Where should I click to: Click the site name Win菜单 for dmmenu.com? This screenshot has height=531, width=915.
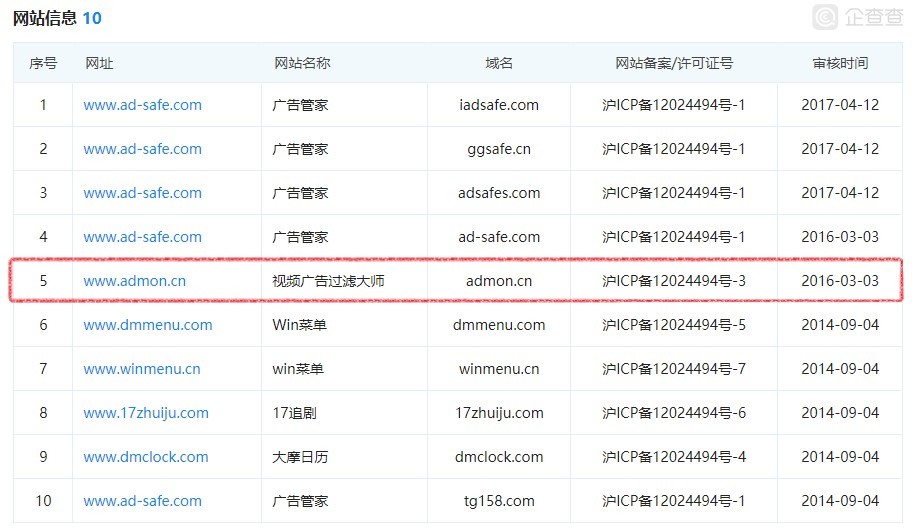click(x=299, y=325)
